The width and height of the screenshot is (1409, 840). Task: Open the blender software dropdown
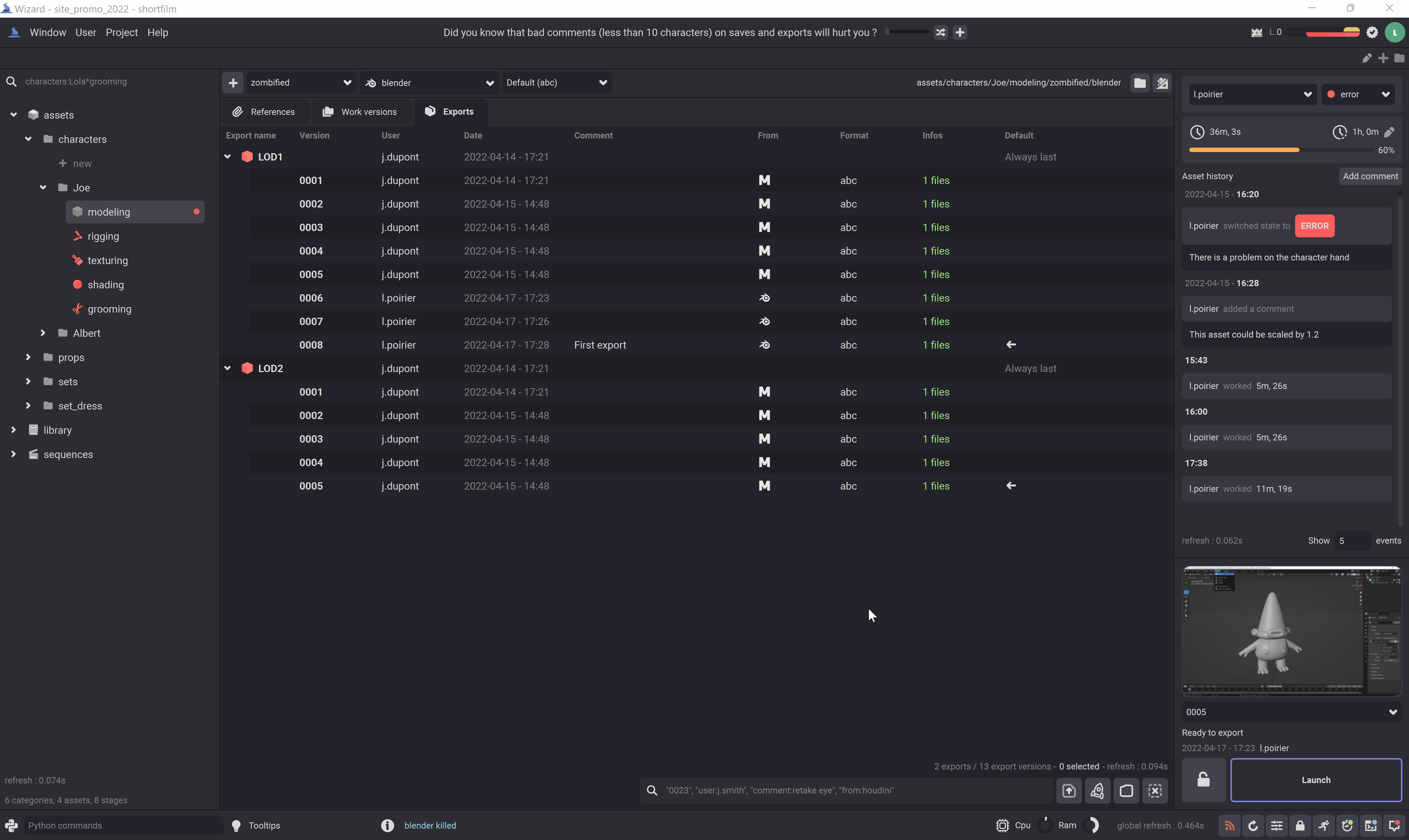click(x=429, y=83)
